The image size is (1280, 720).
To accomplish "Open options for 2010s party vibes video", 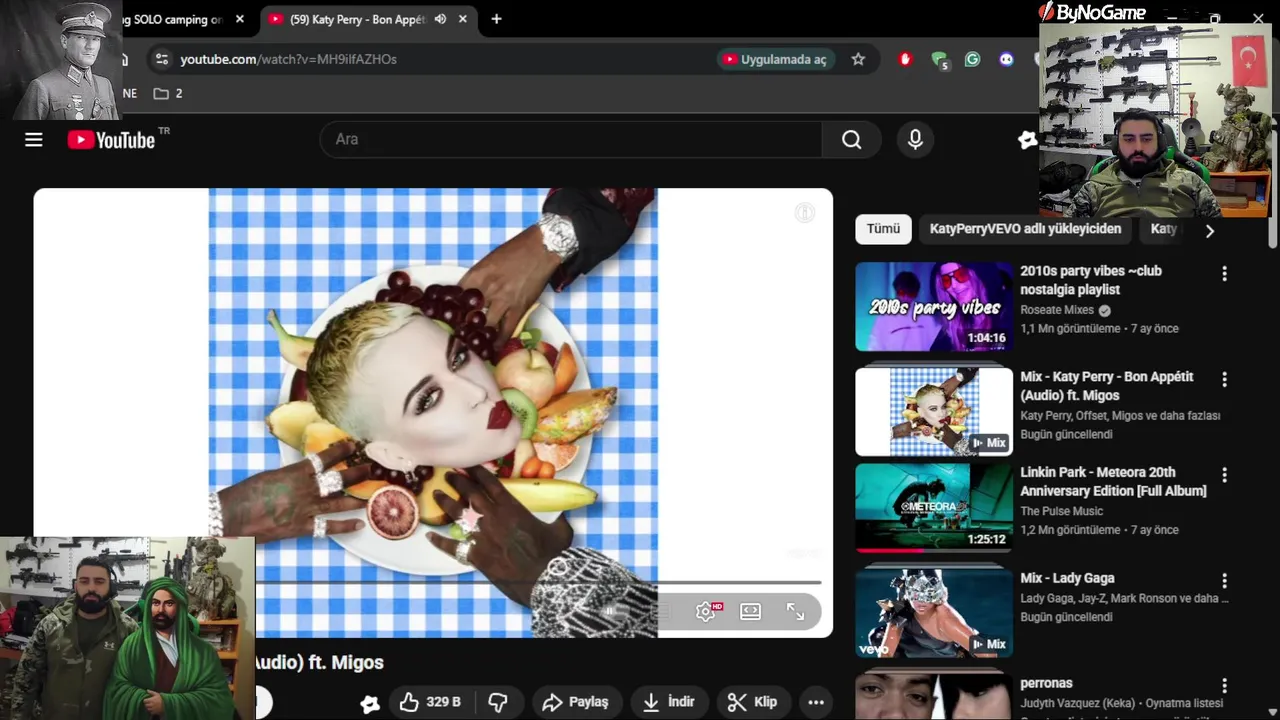I will pyautogui.click(x=1224, y=273).
